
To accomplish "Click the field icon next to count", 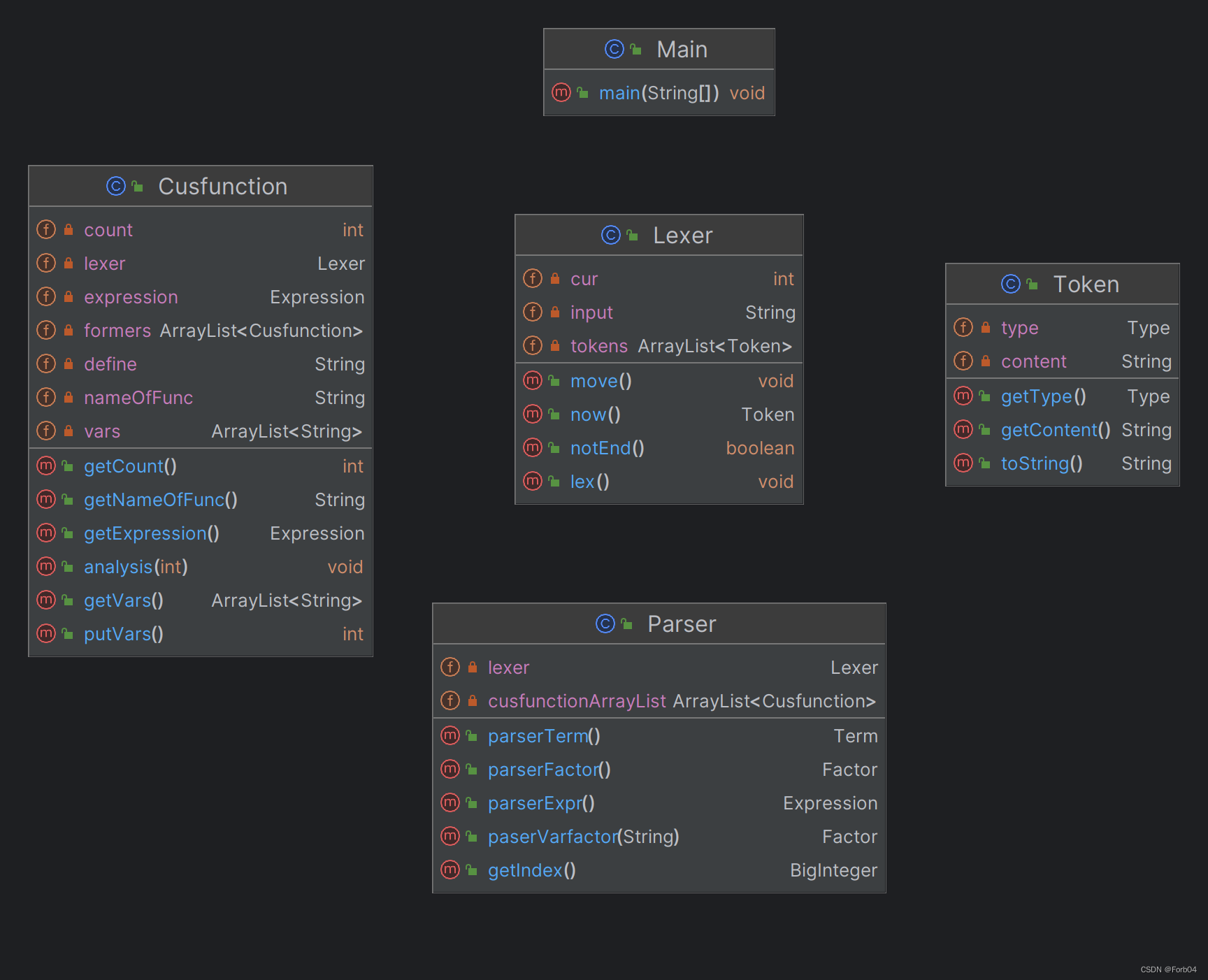I will point(46,229).
